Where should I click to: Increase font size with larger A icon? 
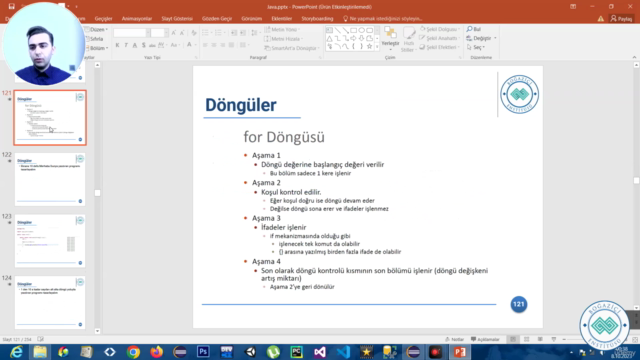point(174,33)
